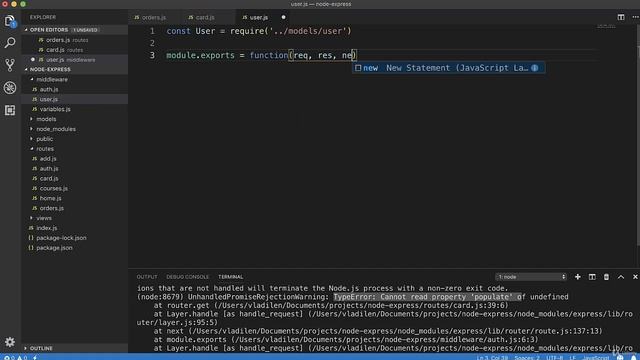Open the Debug view in activity bar
The image size is (640, 360).
pyautogui.click(x=10, y=88)
